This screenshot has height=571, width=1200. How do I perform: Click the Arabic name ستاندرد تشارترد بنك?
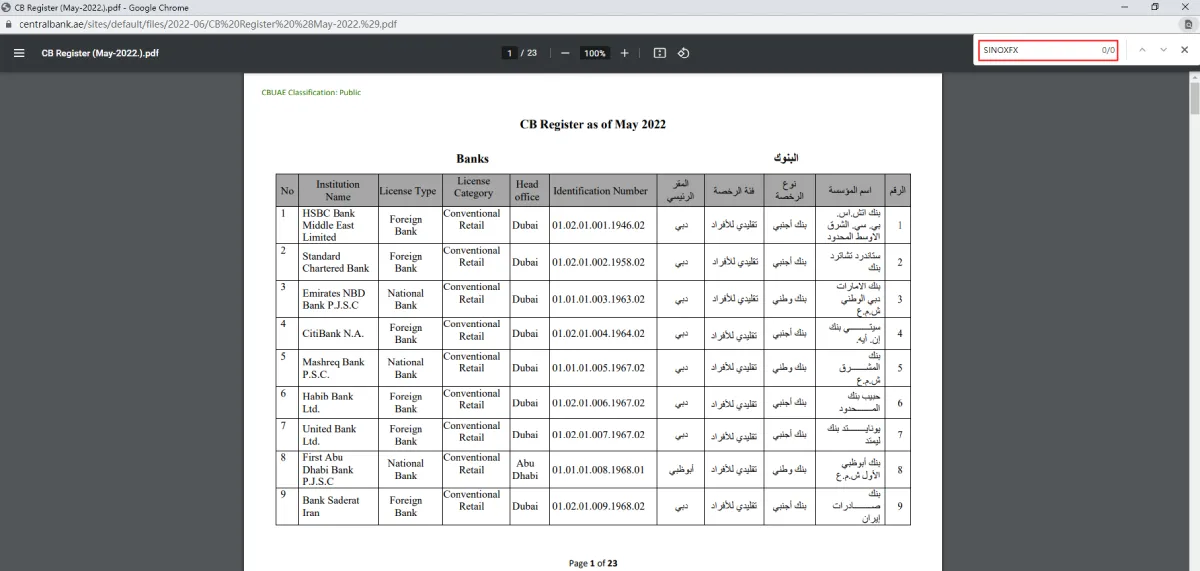pyautogui.click(x=851, y=262)
